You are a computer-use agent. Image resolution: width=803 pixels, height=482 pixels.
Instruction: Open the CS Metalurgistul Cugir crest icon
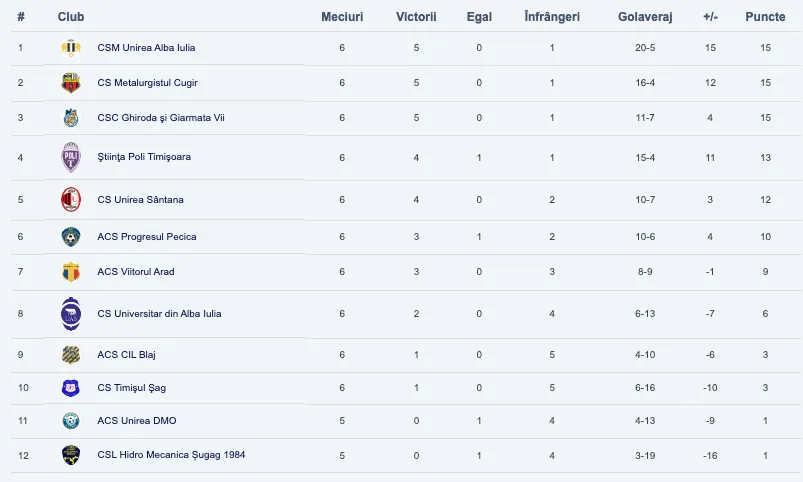tap(71, 83)
